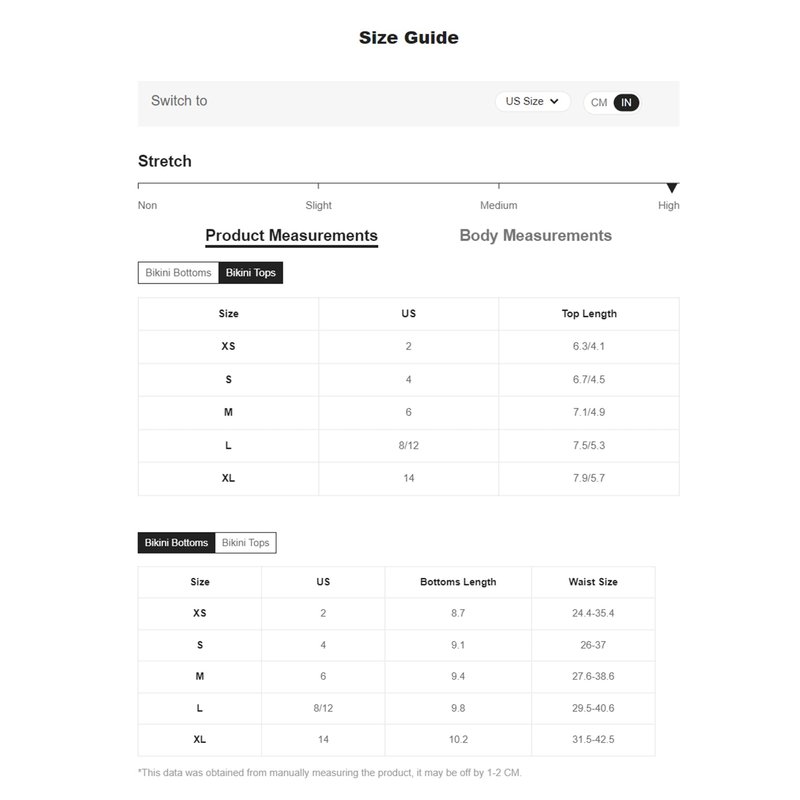Click the Size Guide heading
This screenshot has height=800, width=800.
[x=409, y=37]
